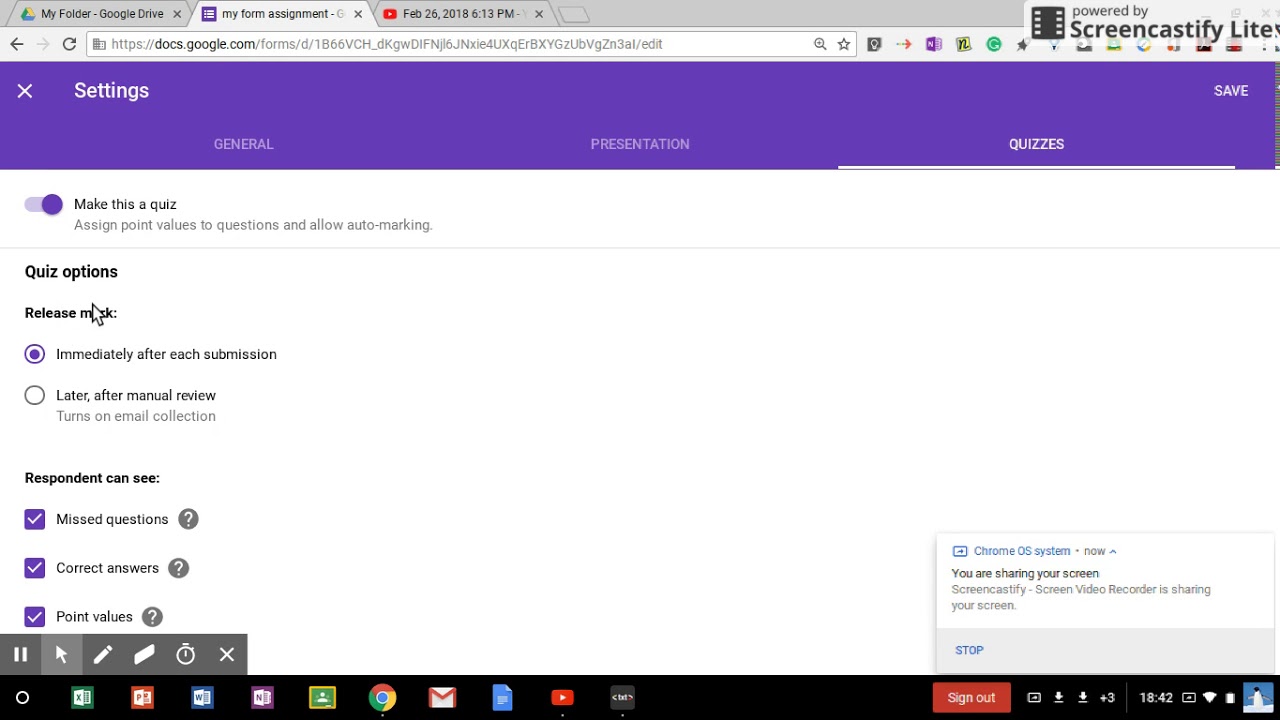Click the Grammarly extension icon

(x=994, y=44)
